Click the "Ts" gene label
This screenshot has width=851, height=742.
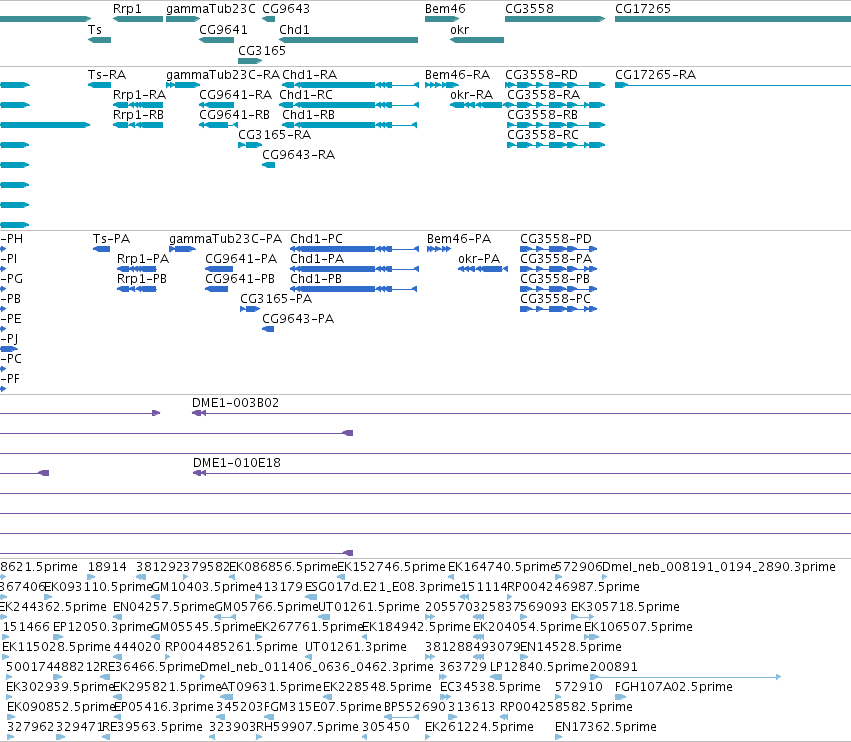coord(95,29)
